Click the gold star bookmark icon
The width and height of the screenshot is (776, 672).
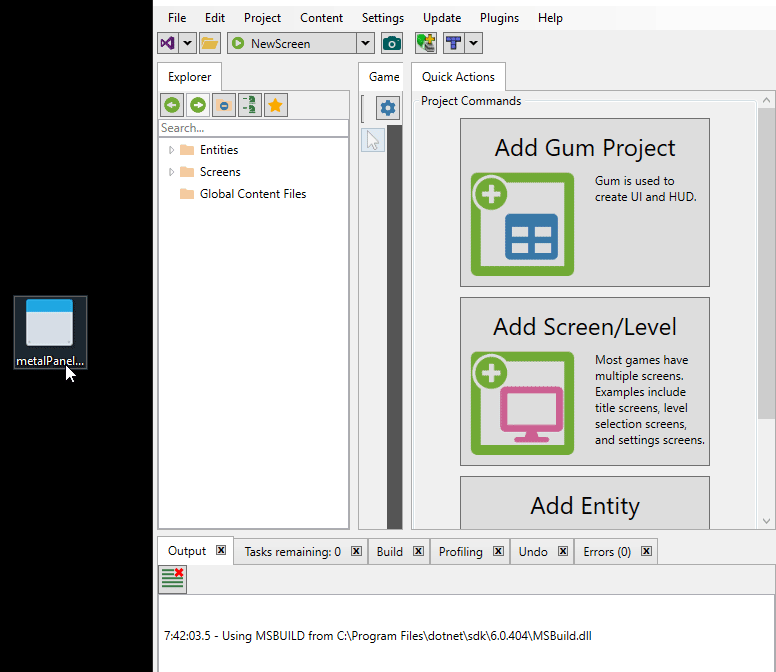pyautogui.click(x=276, y=105)
